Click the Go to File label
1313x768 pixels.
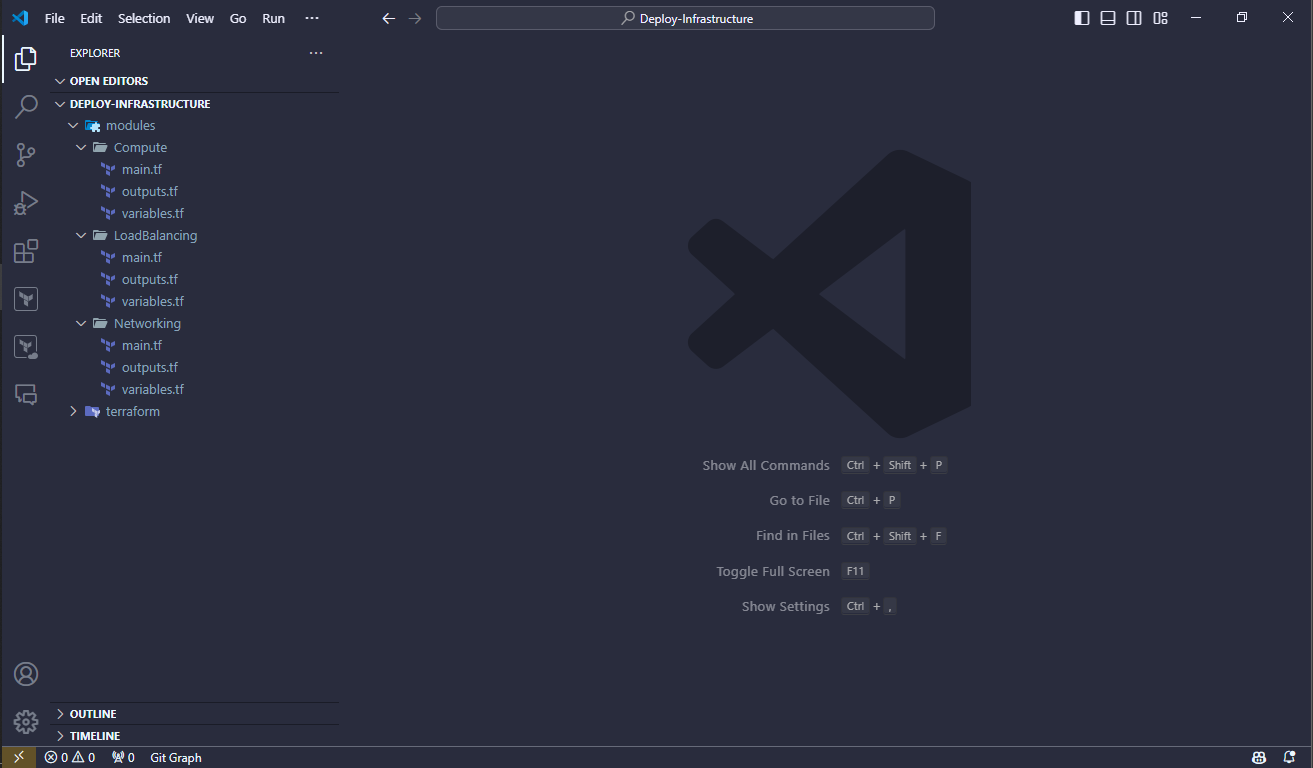[x=800, y=500]
